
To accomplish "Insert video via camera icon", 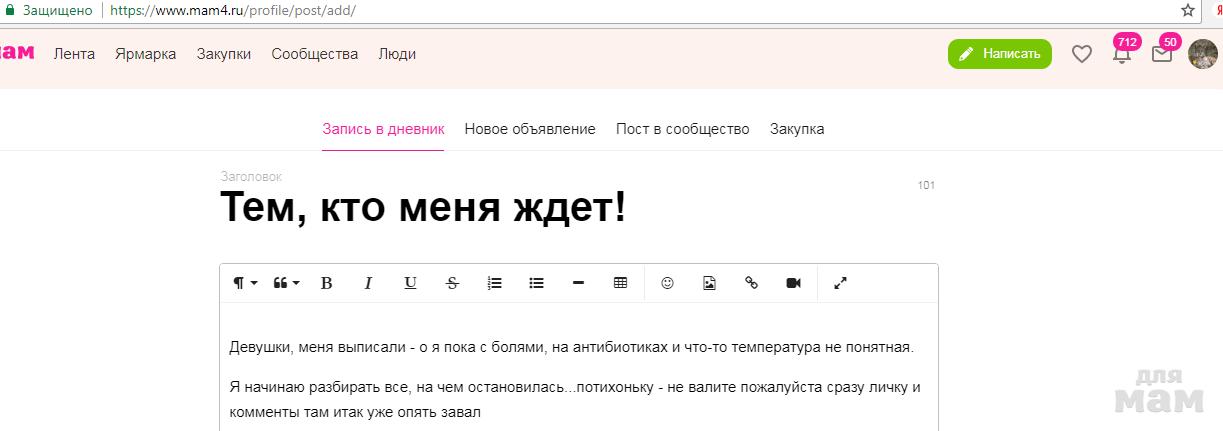I will pos(793,283).
